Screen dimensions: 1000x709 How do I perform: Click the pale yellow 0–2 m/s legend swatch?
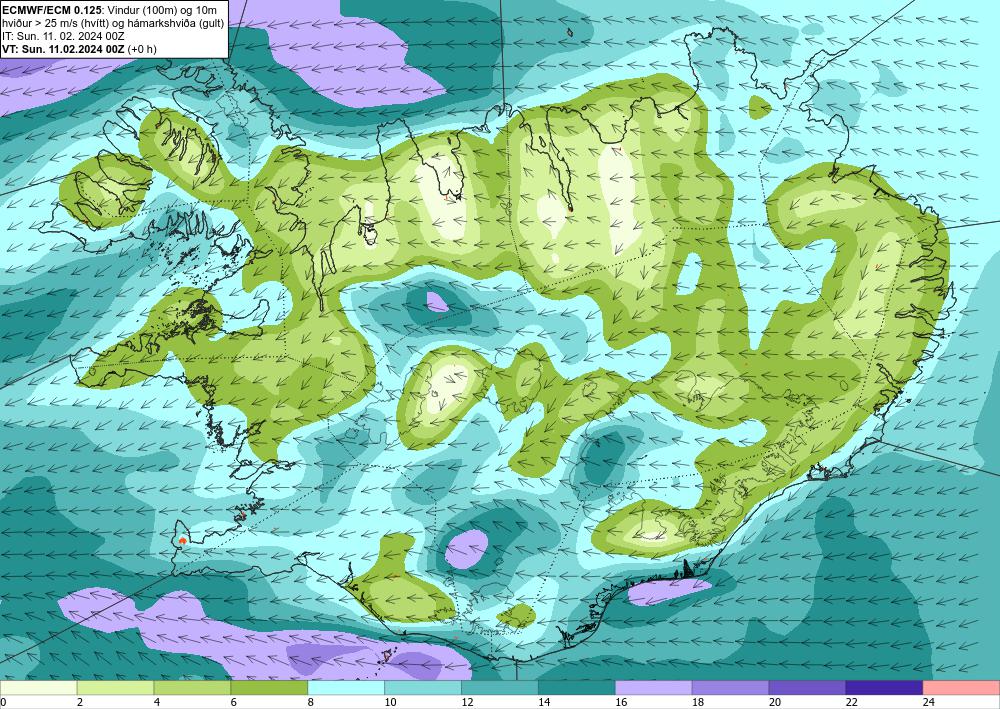38,688
